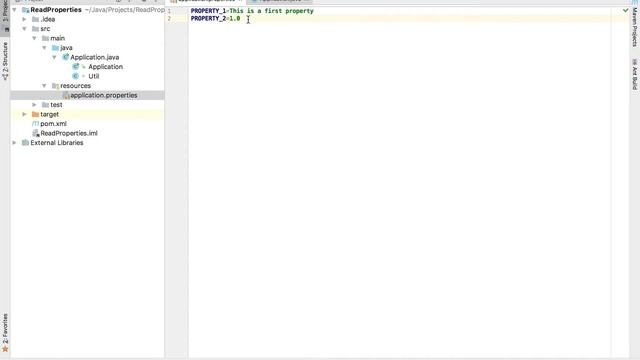The height and width of the screenshot is (360, 640).
Task: Select application.properties in the project tree
Action: click(104, 95)
